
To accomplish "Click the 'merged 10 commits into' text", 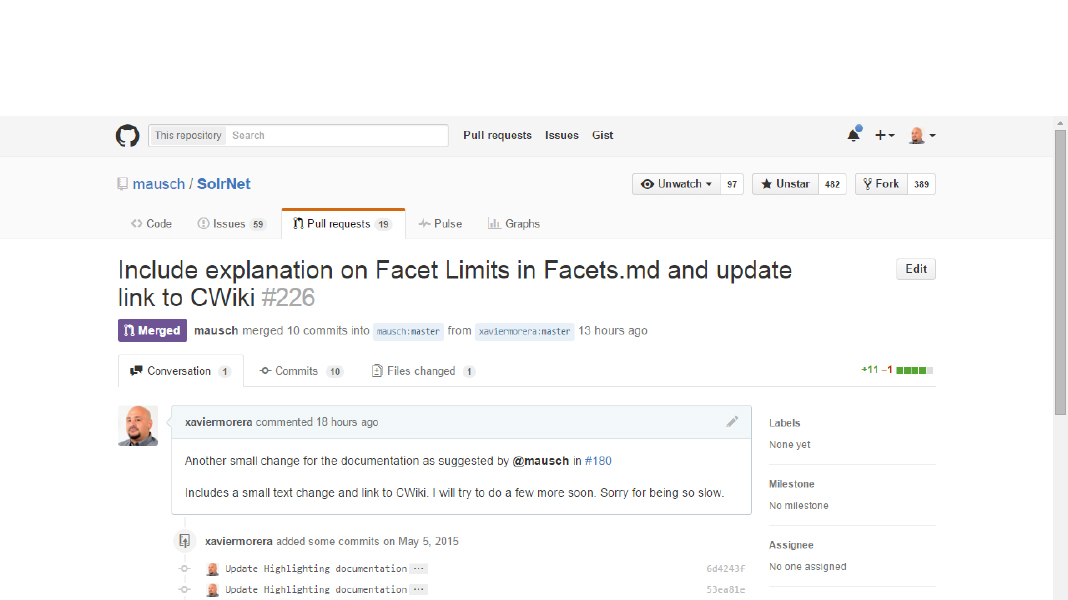I will click(306, 330).
